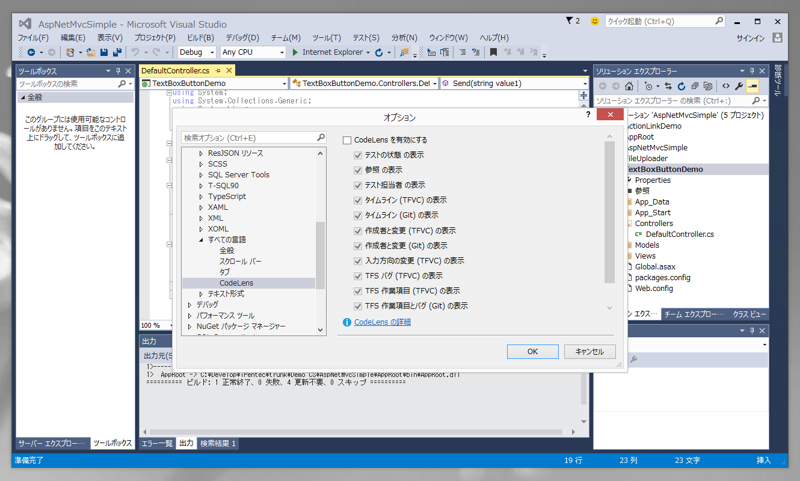
Task: Click the options tree vertical scrollbar thumb
Action: point(320,255)
